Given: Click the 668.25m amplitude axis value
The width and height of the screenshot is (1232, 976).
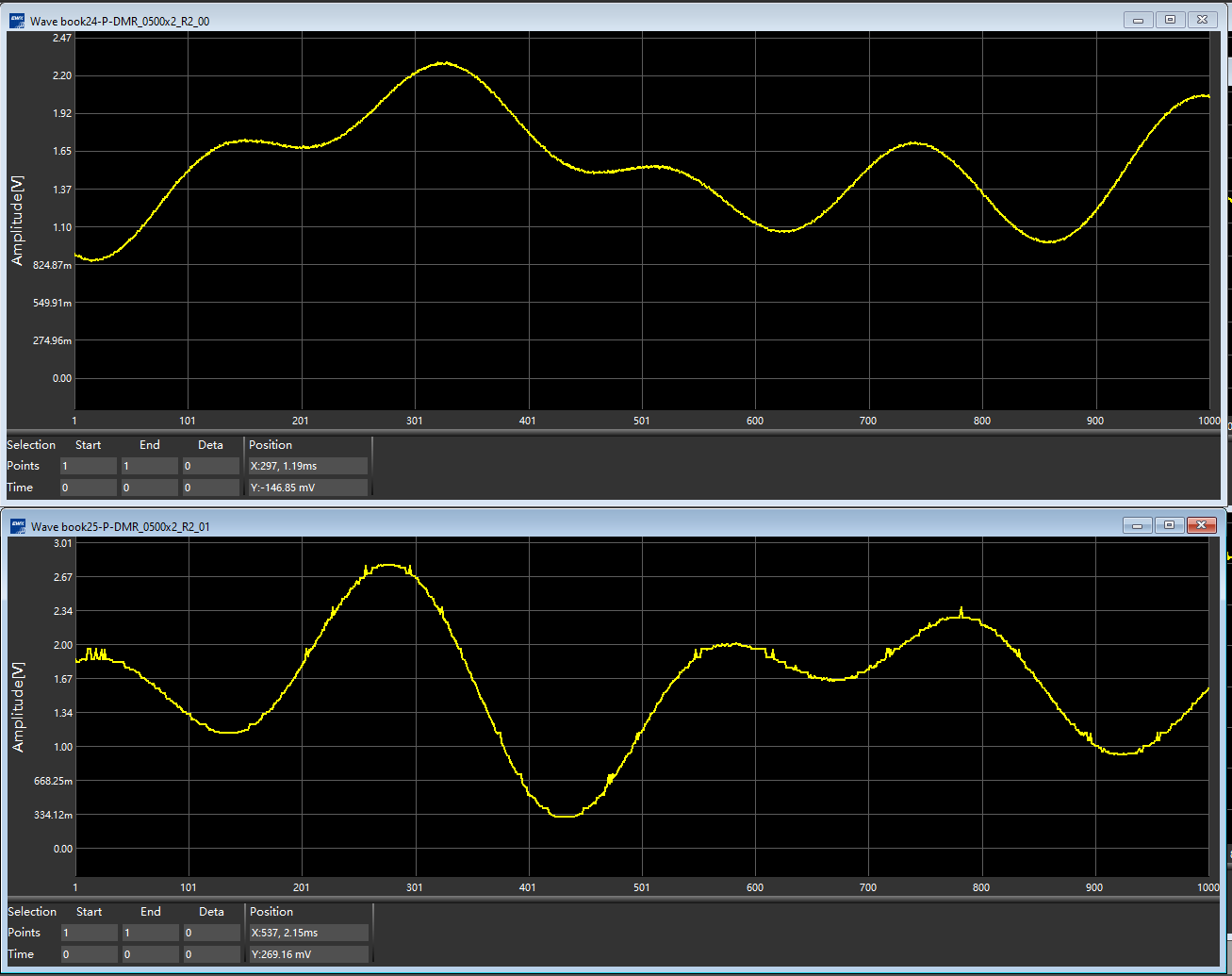Looking at the screenshot, I should point(54,781).
